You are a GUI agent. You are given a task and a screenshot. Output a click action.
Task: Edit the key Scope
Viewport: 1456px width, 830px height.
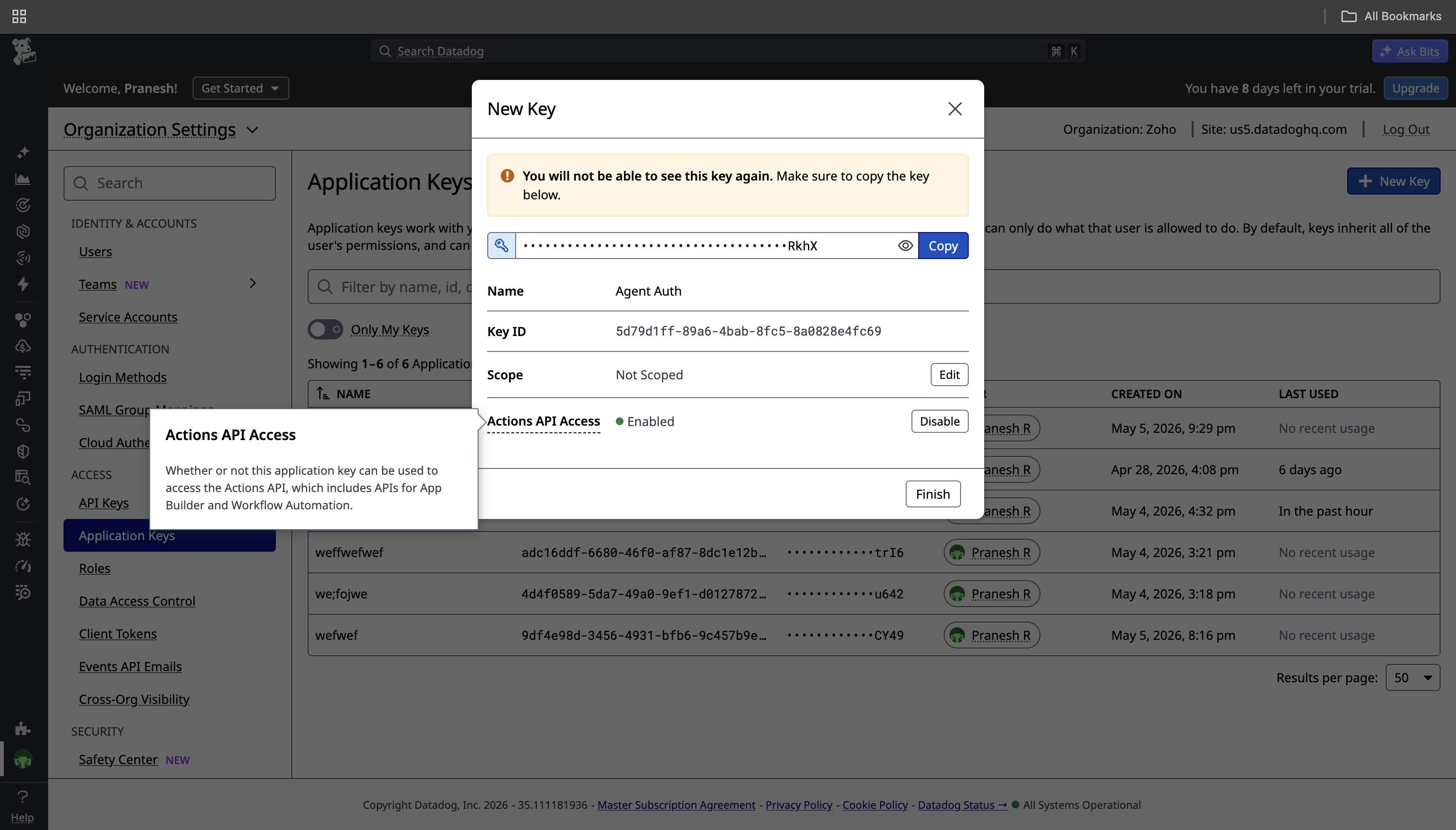point(949,375)
